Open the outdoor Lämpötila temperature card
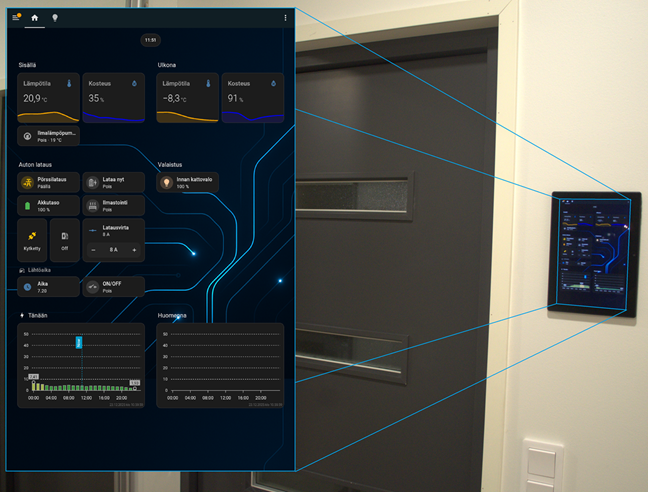648x492 pixels. pos(187,97)
